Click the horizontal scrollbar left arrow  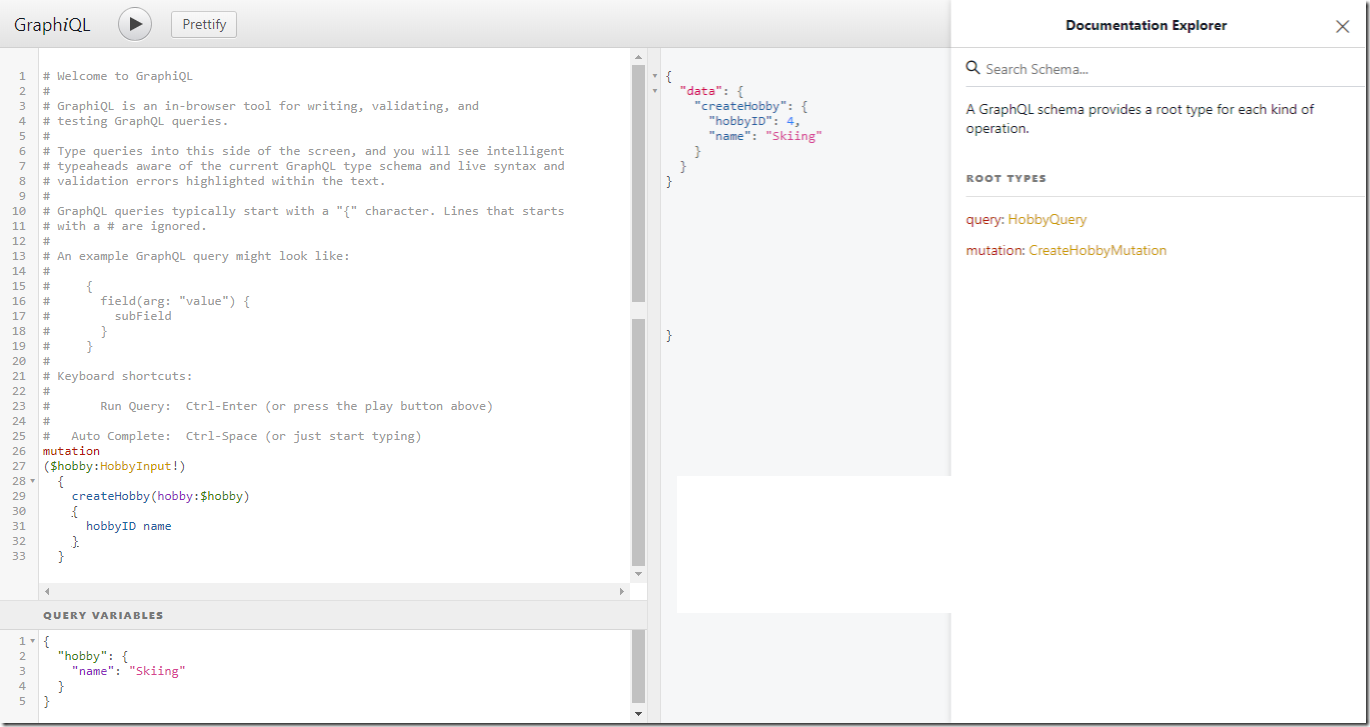pyautogui.click(x=47, y=592)
